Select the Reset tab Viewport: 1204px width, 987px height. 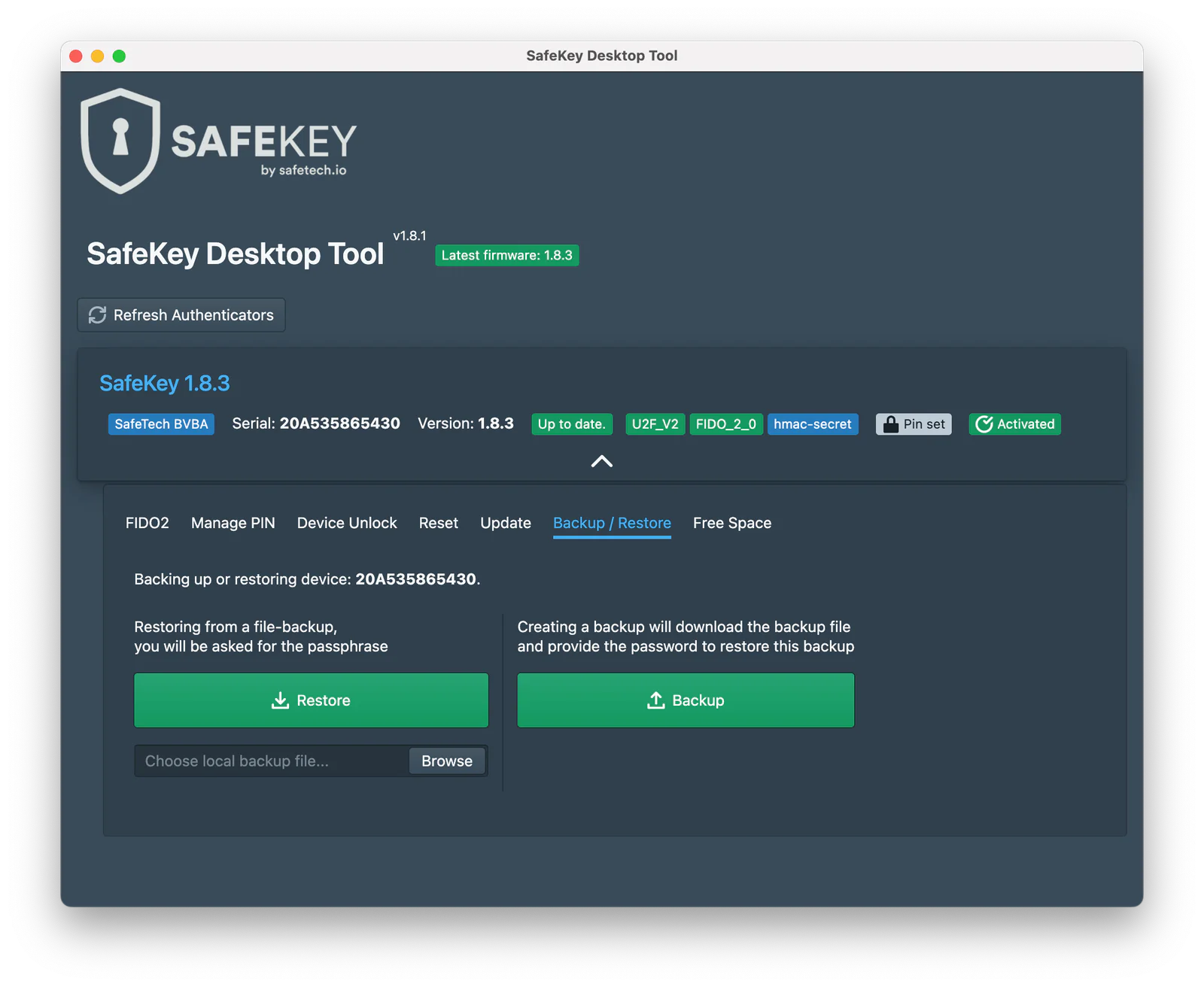point(439,523)
